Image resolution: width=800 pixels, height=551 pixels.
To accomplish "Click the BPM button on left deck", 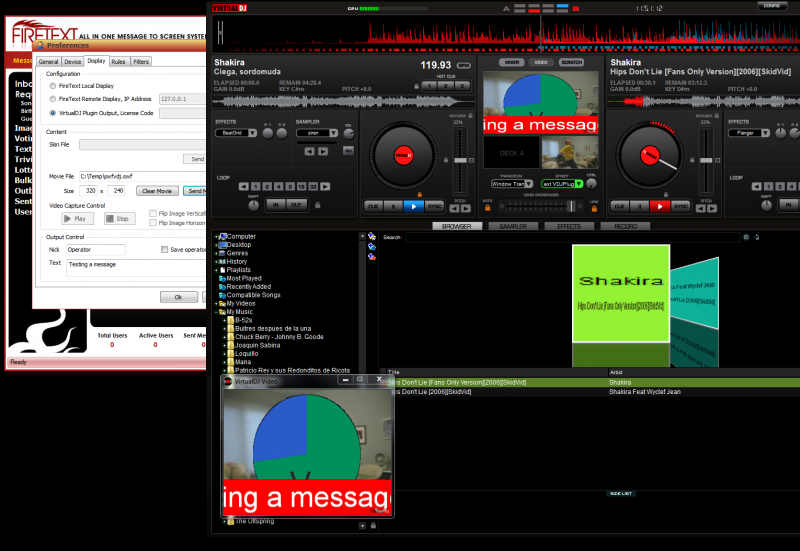I will pyautogui.click(x=461, y=68).
